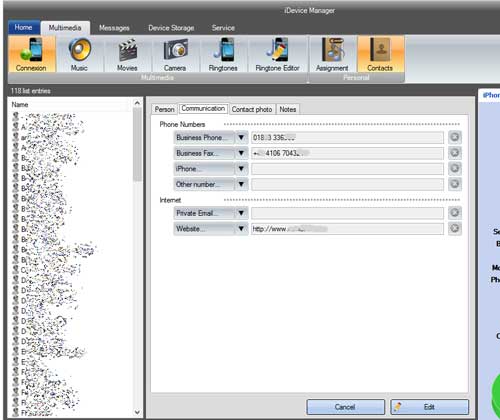500x420 pixels.
Task: Clear the iPhone number entry
Action: 455,168
